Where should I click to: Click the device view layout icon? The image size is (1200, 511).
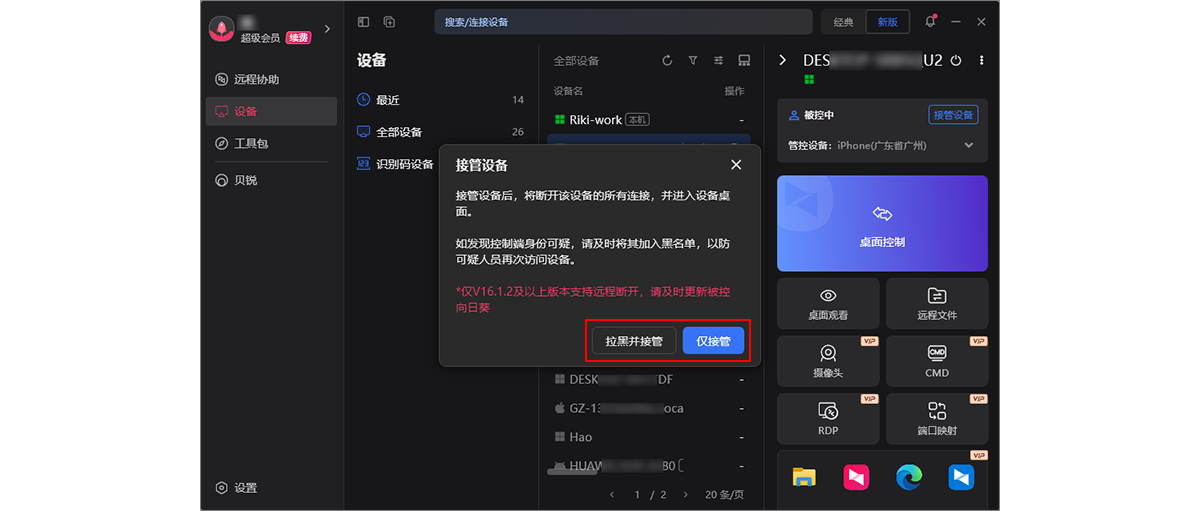pyautogui.click(x=744, y=61)
